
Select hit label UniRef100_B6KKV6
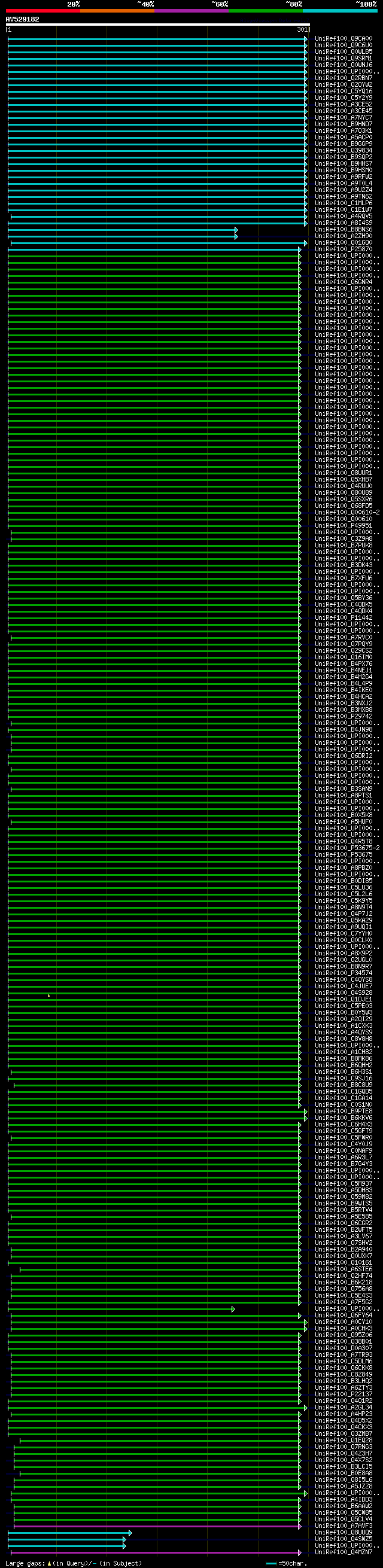pyautogui.click(x=344, y=1118)
